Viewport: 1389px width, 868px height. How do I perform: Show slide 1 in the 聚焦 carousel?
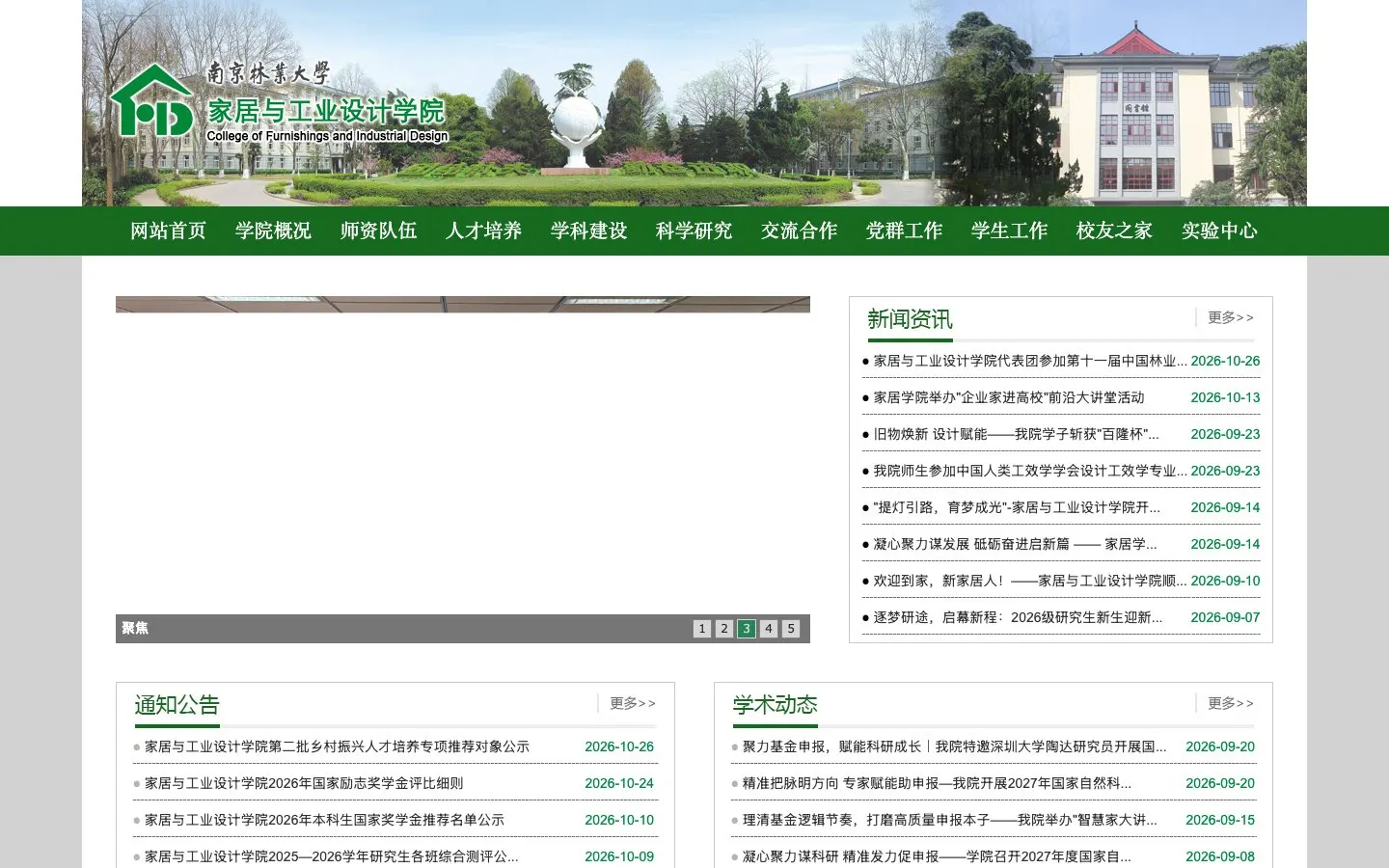coord(702,629)
